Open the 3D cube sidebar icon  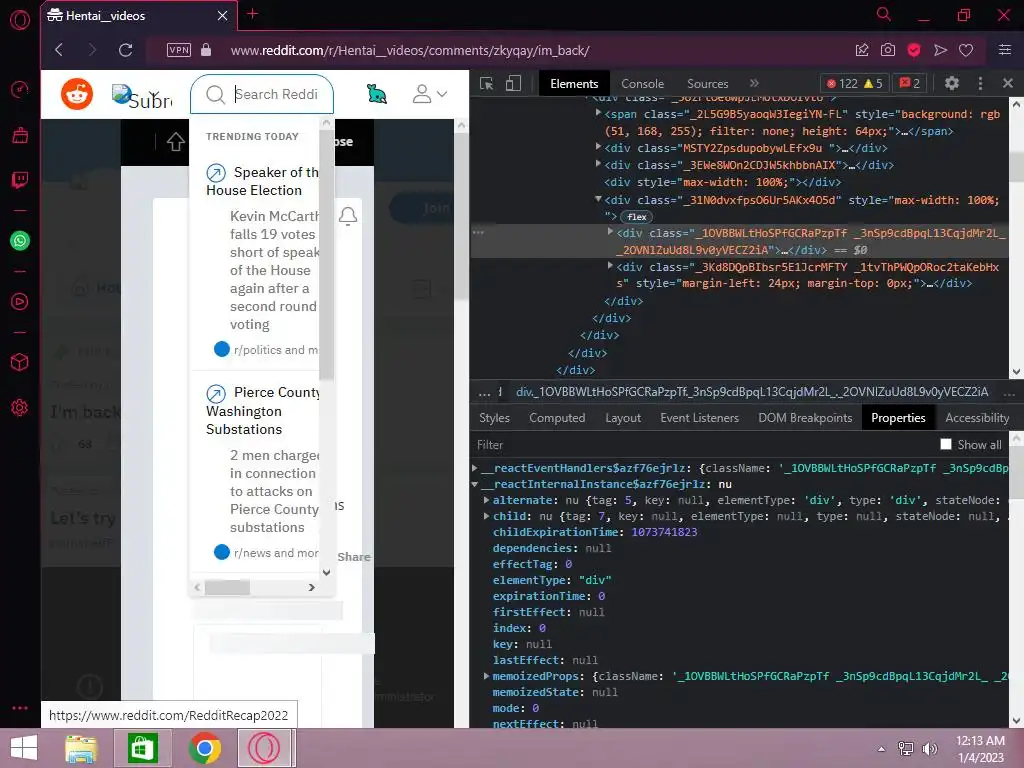pos(20,362)
